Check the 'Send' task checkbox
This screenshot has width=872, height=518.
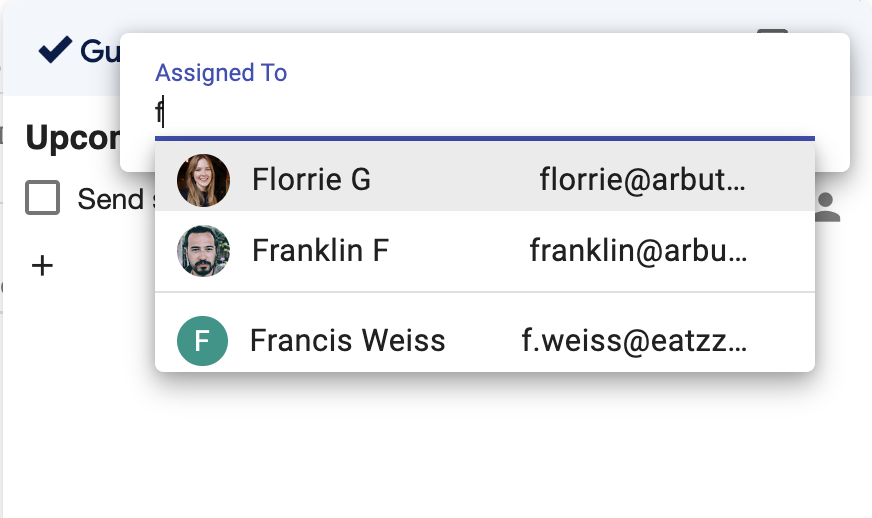[43, 198]
